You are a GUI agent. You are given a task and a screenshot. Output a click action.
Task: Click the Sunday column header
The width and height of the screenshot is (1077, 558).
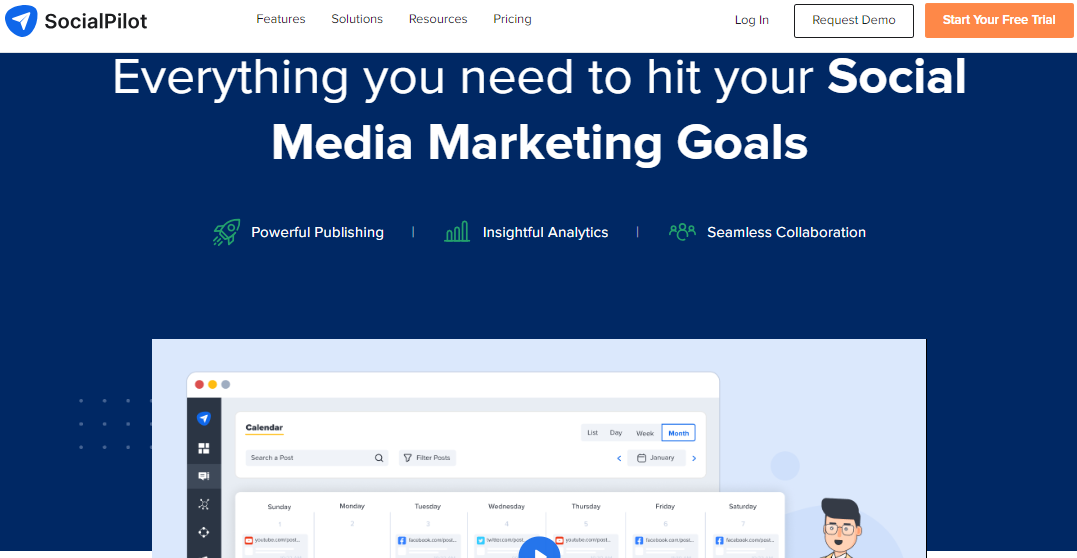coord(279,506)
